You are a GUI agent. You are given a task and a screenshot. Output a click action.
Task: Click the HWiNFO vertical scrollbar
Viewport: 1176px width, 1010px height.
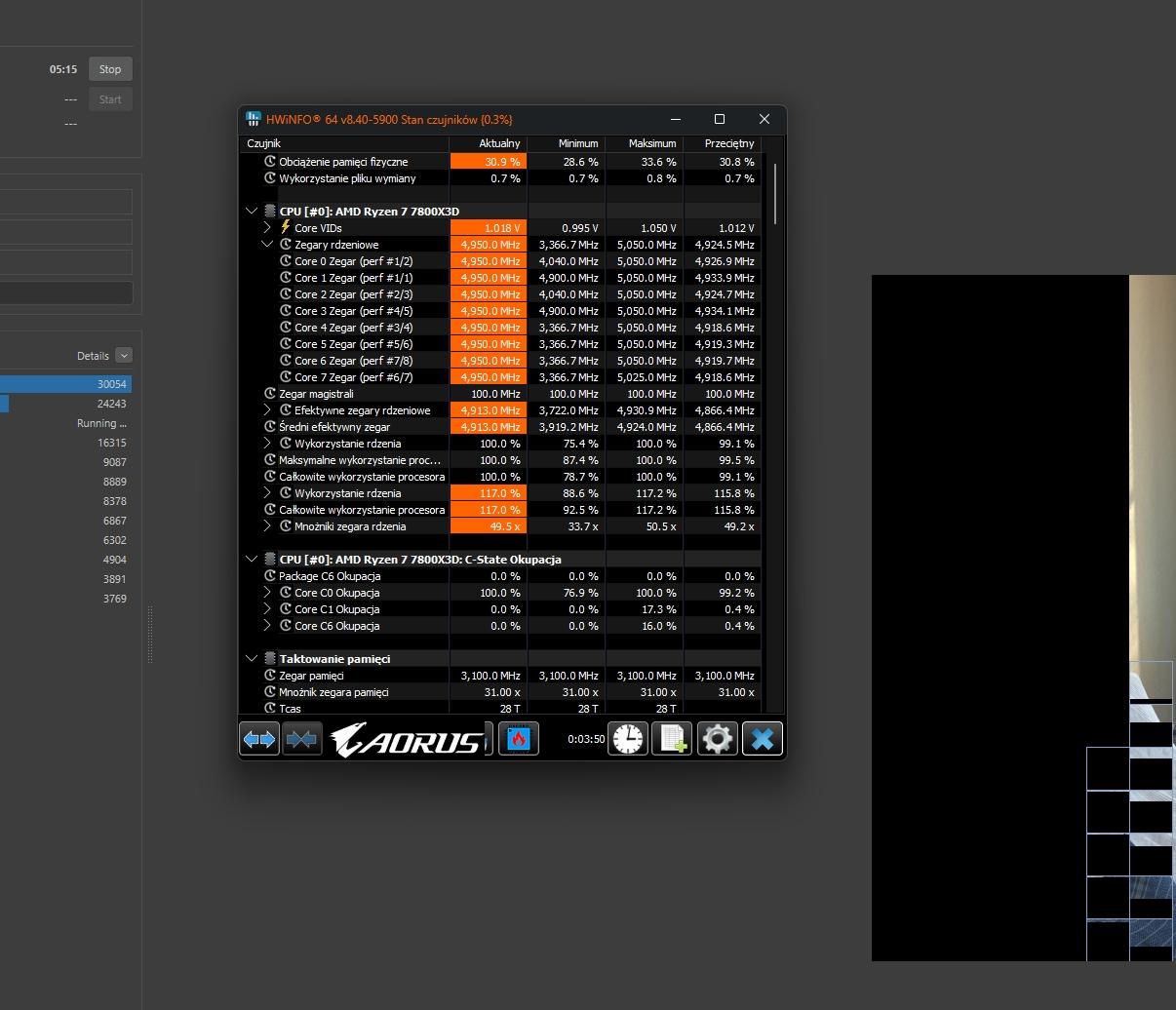pos(775,193)
